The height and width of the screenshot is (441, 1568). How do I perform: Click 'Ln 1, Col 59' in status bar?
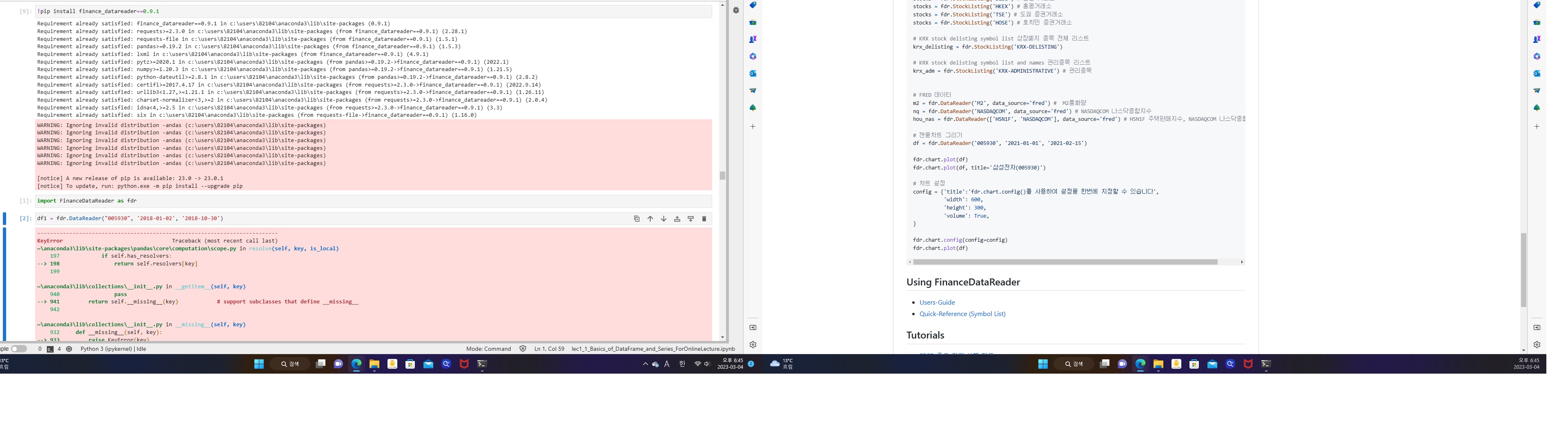tap(549, 349)
